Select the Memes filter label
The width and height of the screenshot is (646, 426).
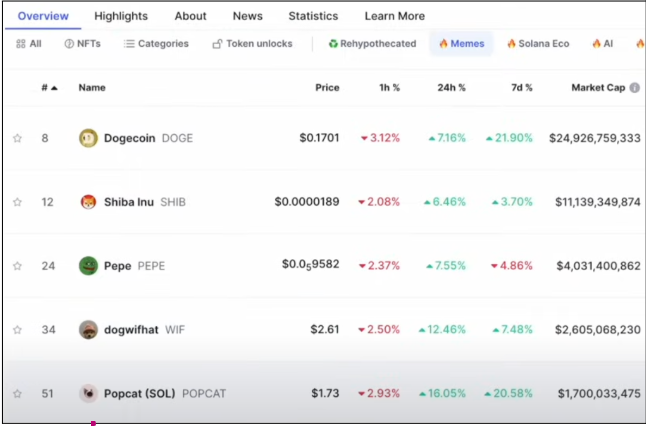(467, 44)
